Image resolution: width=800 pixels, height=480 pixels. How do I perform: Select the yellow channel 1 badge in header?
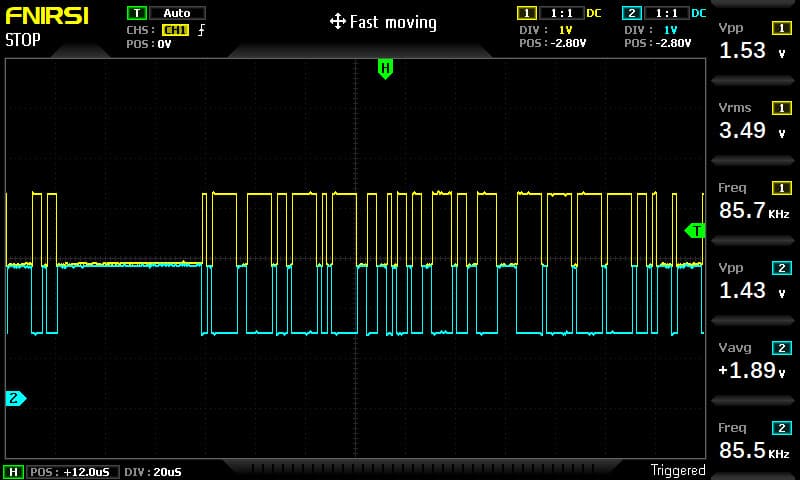[526, 13]
